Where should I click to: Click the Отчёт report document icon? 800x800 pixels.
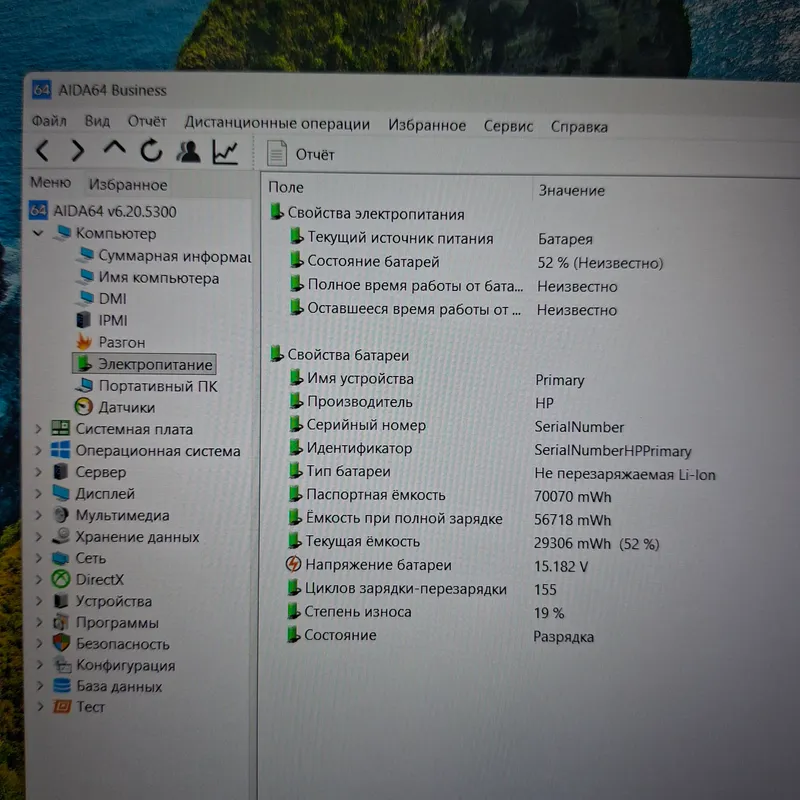[277, 154]
